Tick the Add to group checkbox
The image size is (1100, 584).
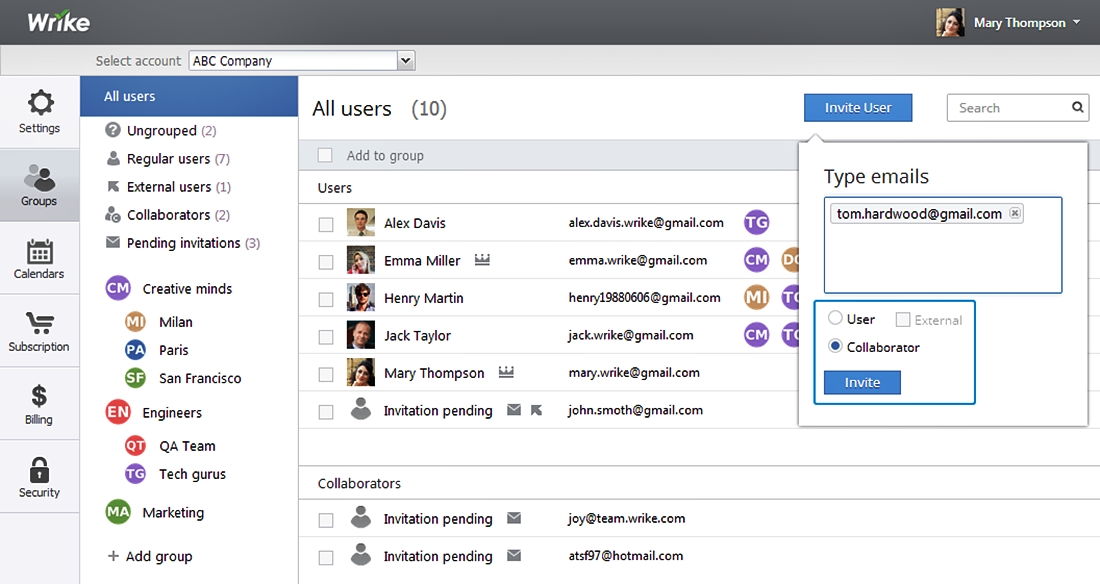[325, 155]
